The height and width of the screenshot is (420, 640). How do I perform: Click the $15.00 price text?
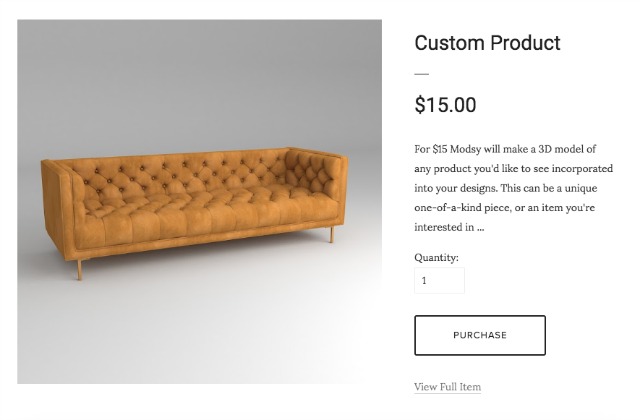click(445, 105)
